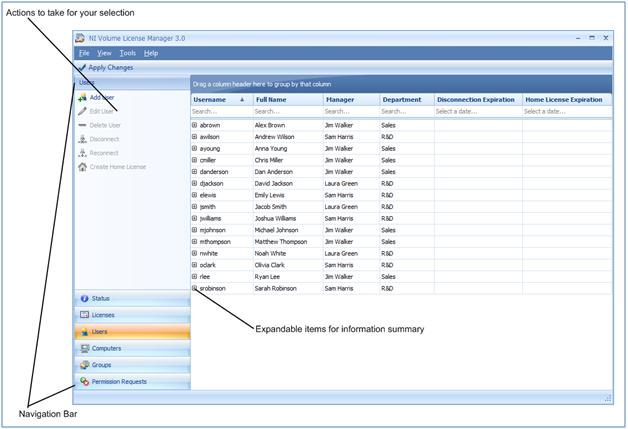Open the Tools menu
This screenshot has width=628, height=429.
pos(128,53)
